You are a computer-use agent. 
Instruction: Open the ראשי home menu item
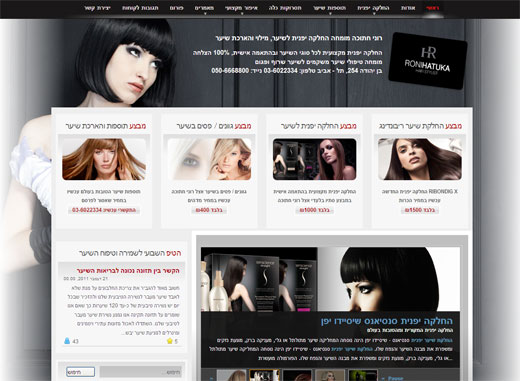(432, 8)
